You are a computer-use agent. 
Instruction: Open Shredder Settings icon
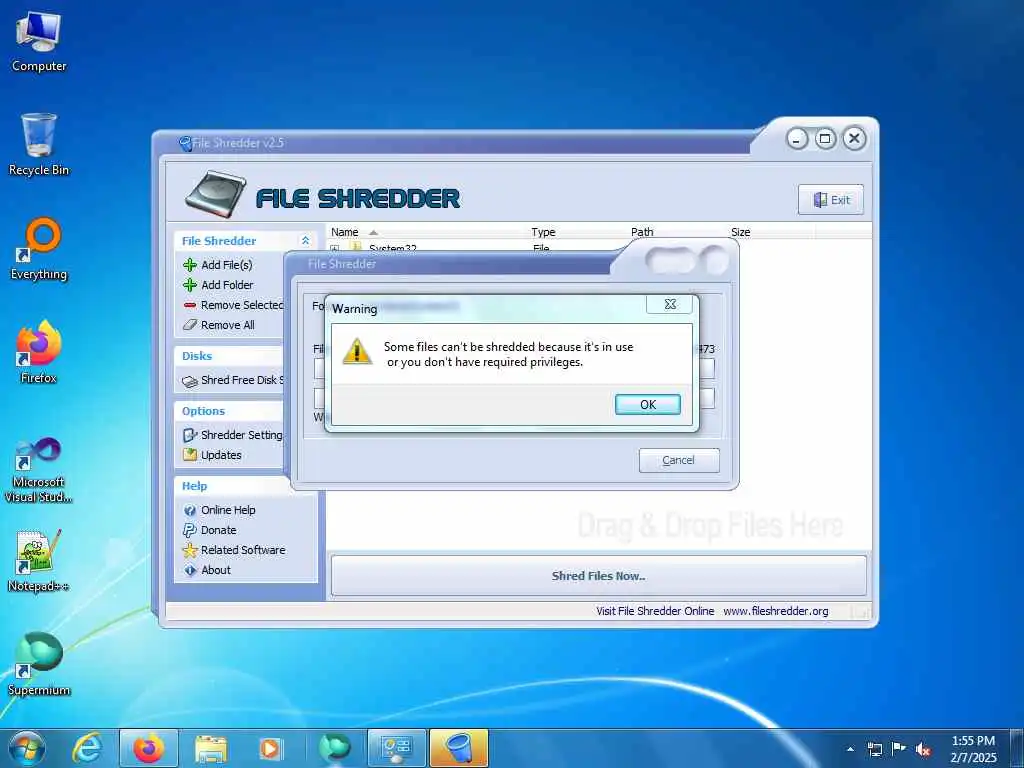(190, 435)
